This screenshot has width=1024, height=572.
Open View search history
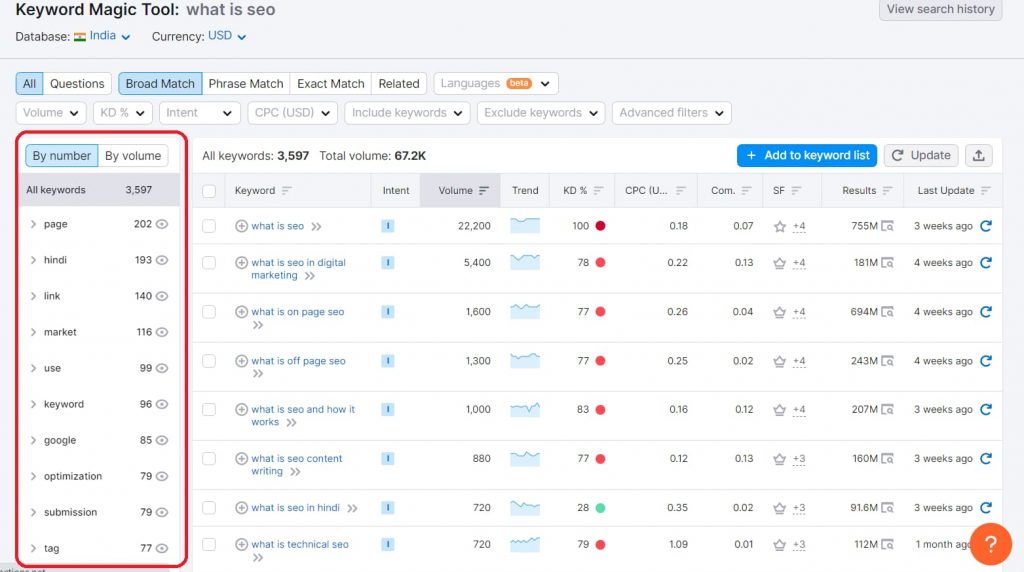[x=940, y=9]
